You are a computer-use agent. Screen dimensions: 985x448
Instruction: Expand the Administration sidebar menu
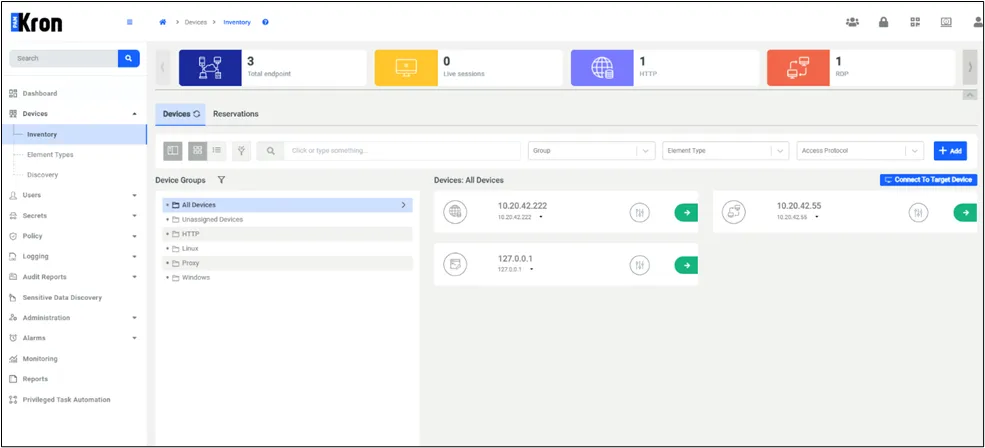tap(134, 318)
